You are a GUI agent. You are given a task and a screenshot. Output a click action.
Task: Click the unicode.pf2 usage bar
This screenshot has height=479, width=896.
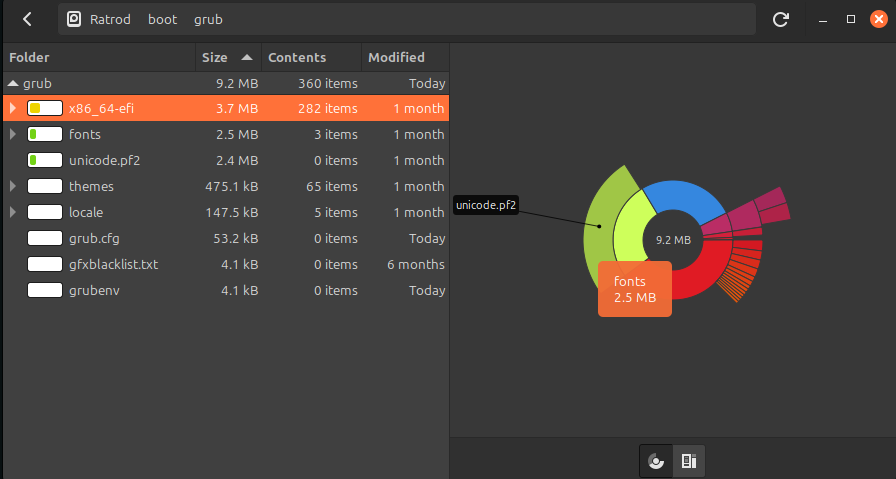pos(45,160)
